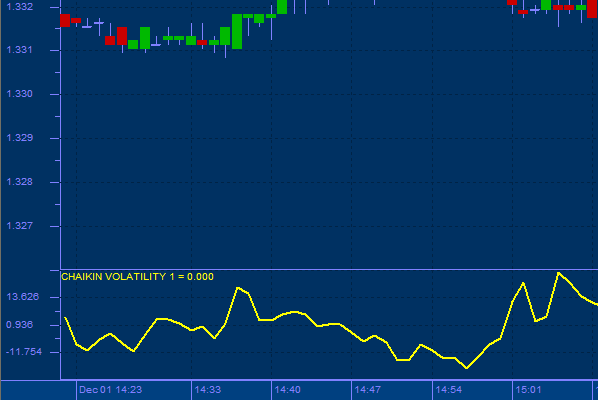Select the tall green candle before 14:40
This screenshot has width=598, height=400.
pos(237,31)
